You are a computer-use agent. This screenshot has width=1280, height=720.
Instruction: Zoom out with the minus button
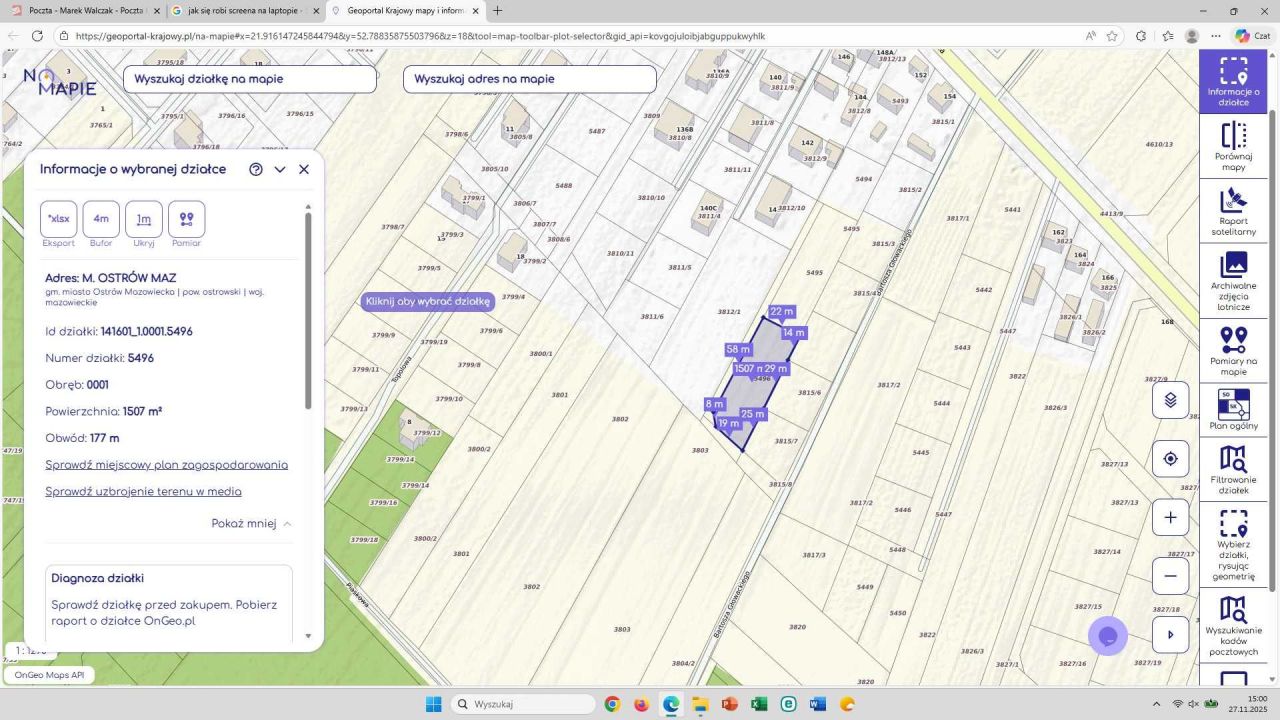coord(1170,576)
